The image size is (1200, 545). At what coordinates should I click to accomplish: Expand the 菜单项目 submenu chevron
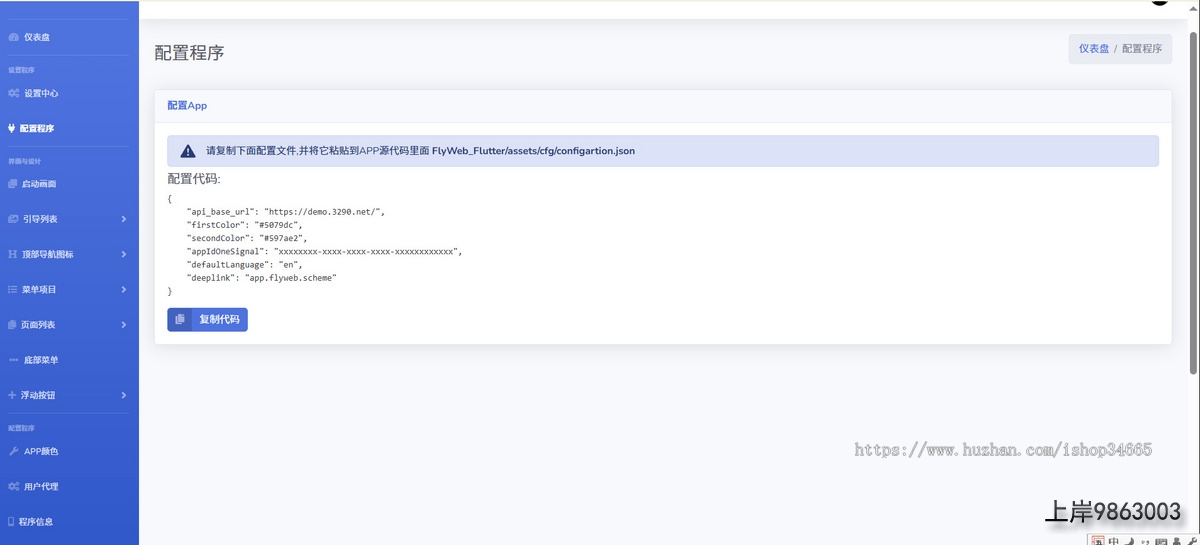tap(123, 289)
